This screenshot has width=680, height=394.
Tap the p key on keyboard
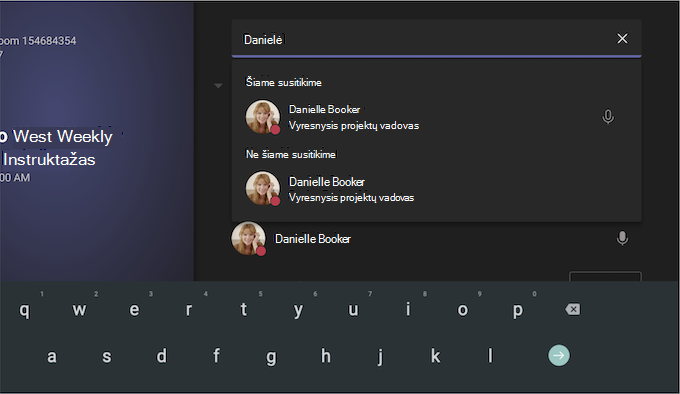point(517,310)
